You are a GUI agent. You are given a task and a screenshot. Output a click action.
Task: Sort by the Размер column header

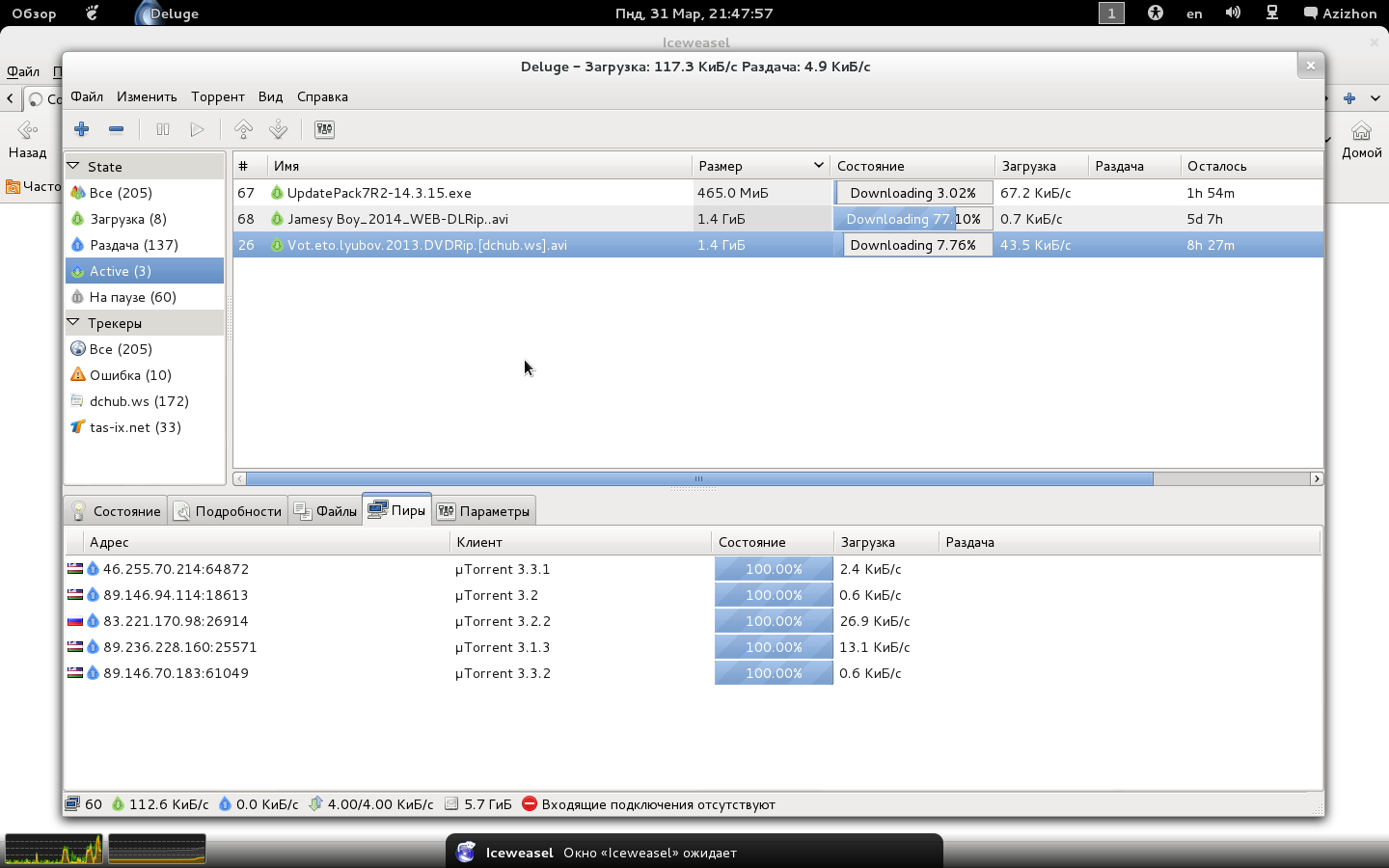[759, 166]
